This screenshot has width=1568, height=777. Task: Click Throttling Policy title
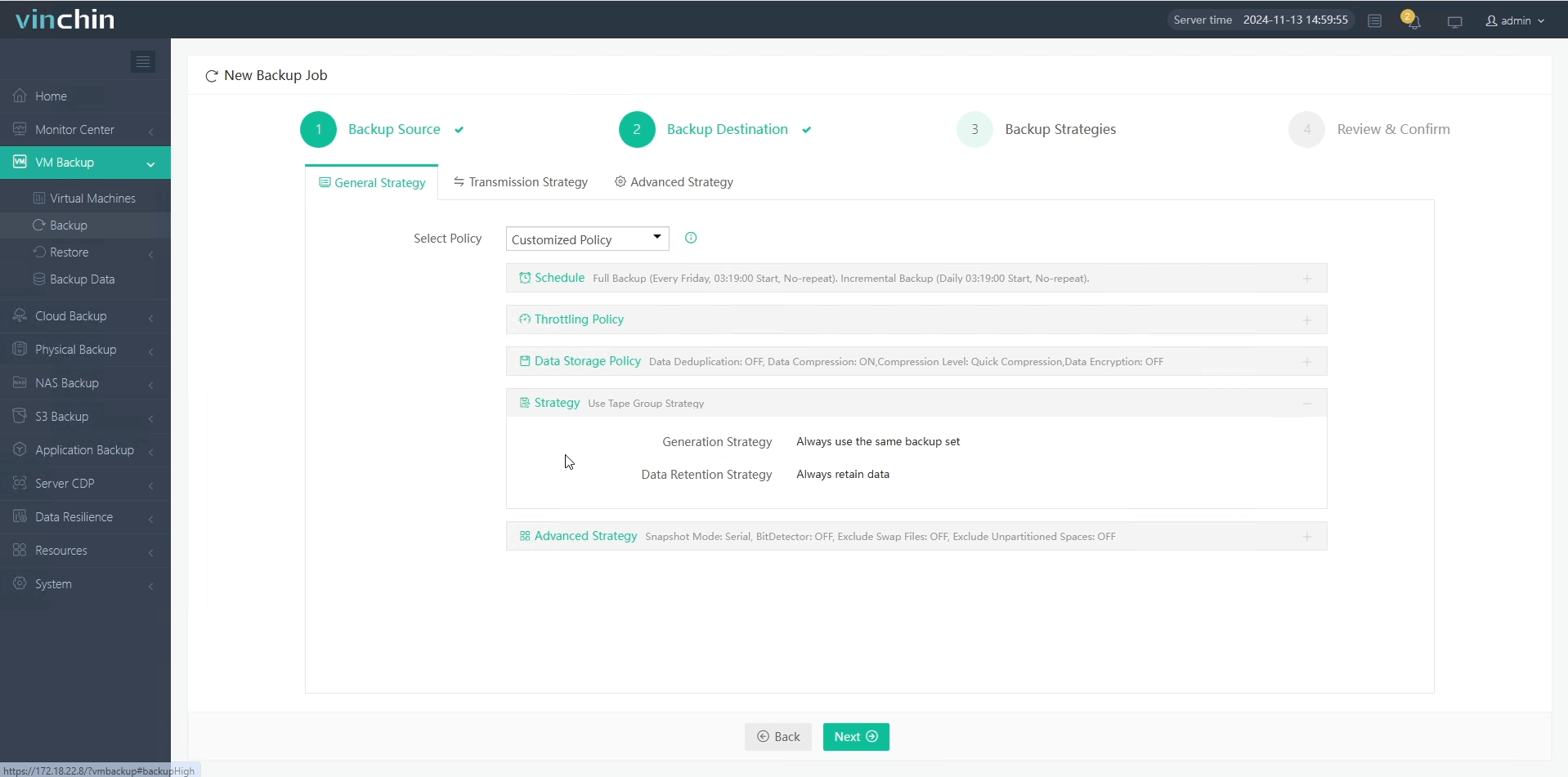579,319
